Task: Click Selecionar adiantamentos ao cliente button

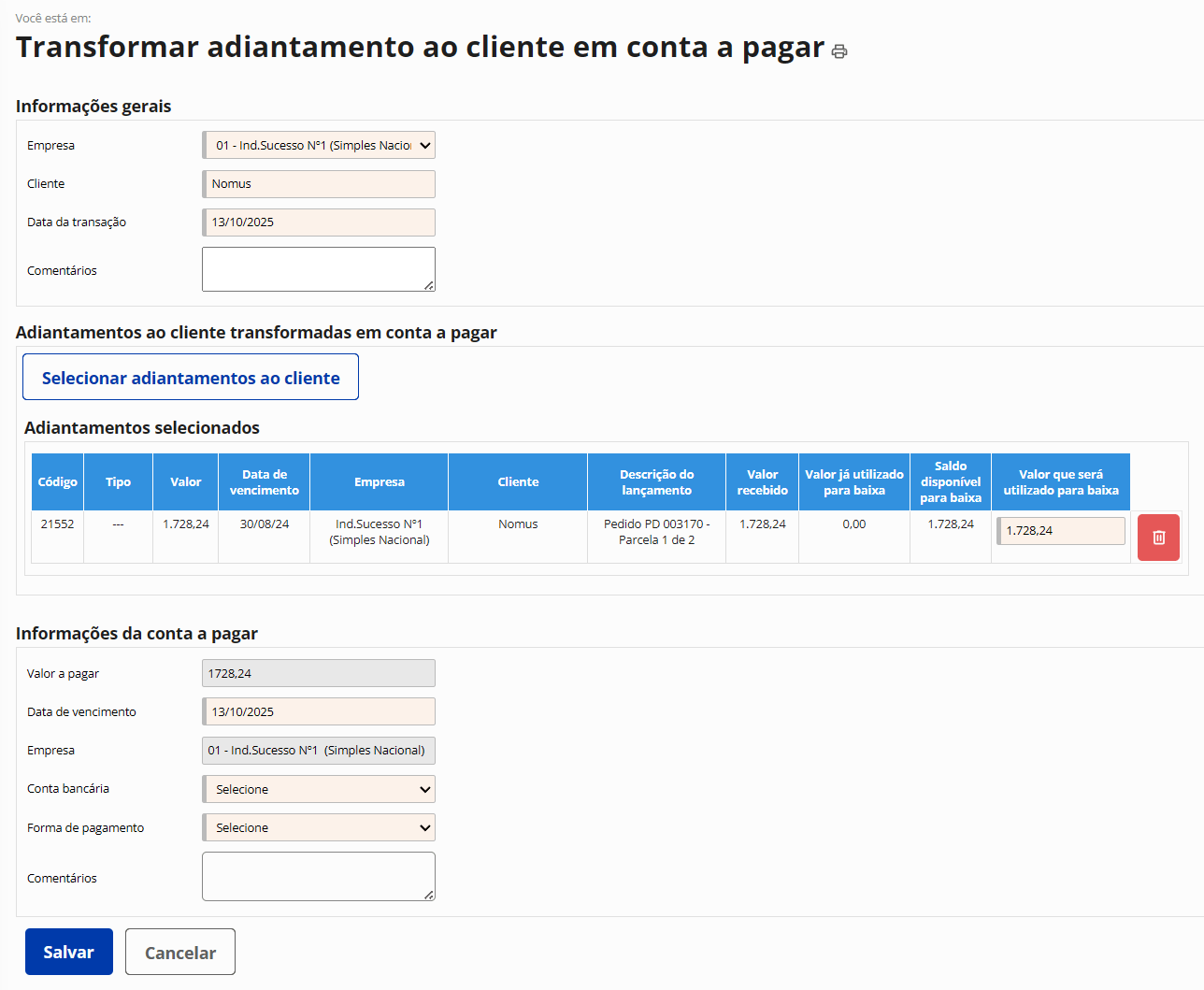Action: pos(191,378)
